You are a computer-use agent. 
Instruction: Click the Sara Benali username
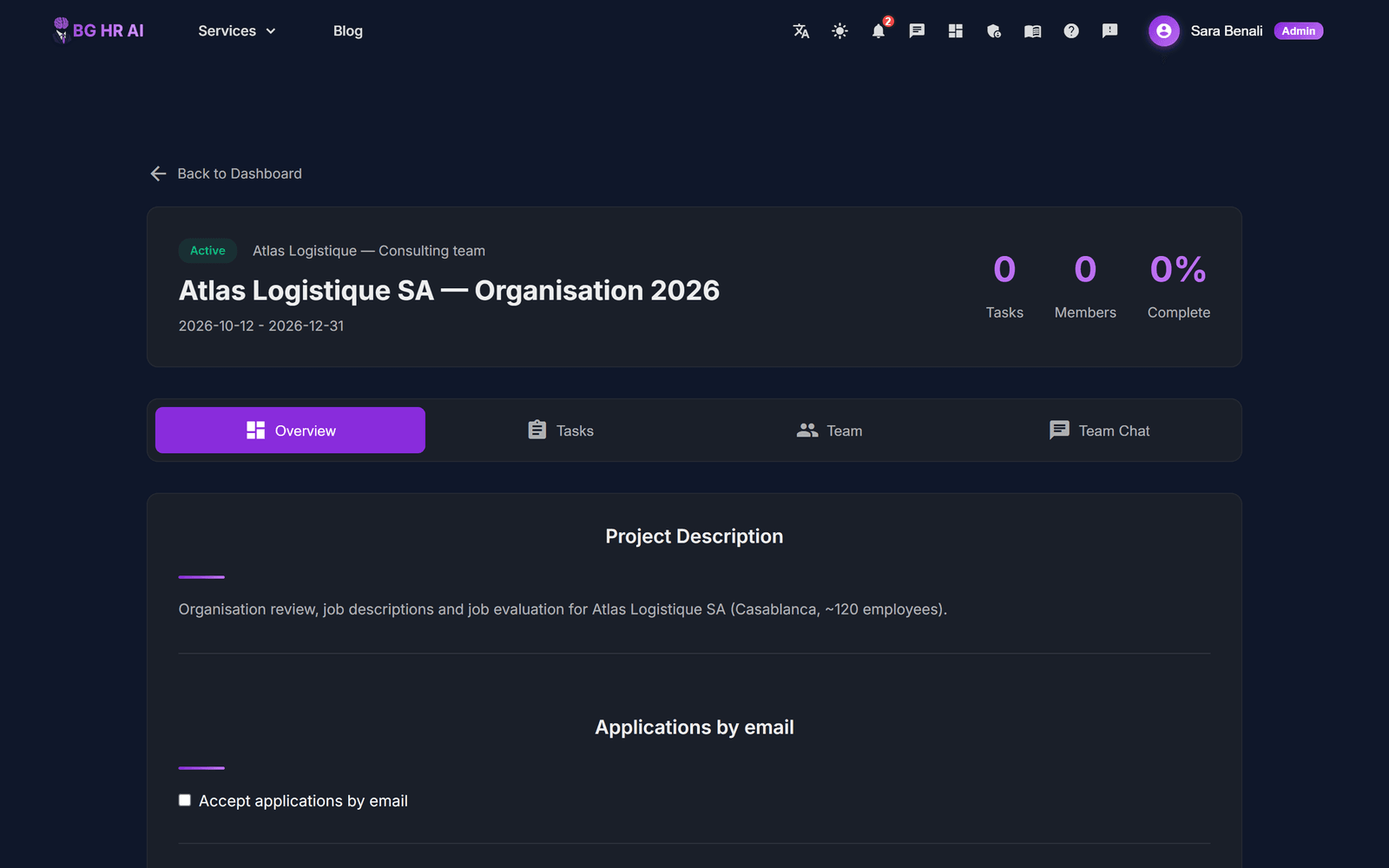click(x=1227, y=31)
